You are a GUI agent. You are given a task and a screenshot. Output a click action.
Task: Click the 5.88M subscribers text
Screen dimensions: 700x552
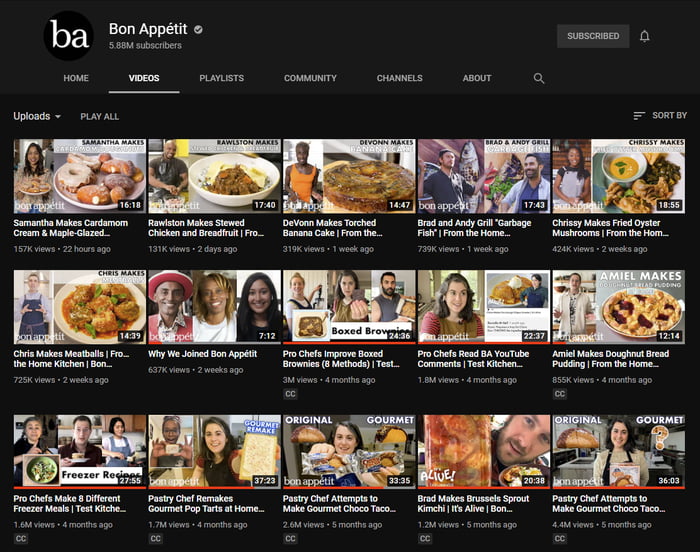(145, 46)
